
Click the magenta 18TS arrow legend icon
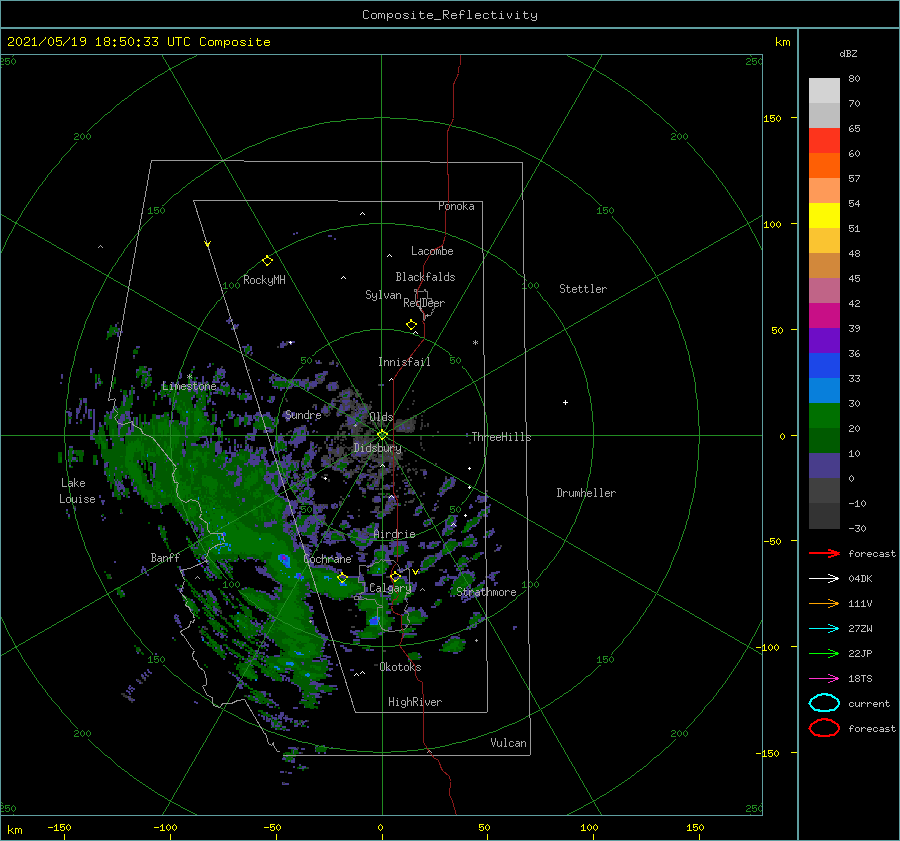pos(824,679)
